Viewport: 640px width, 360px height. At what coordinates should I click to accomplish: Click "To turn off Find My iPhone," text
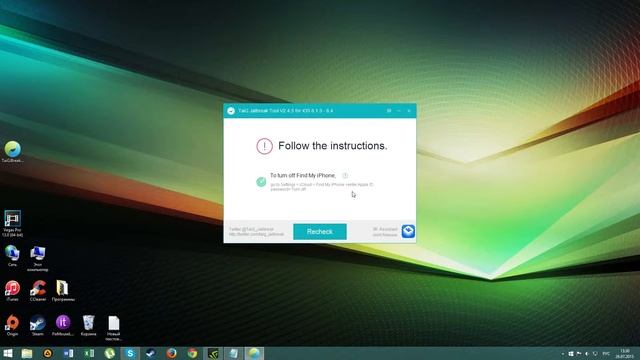(303, 176)
